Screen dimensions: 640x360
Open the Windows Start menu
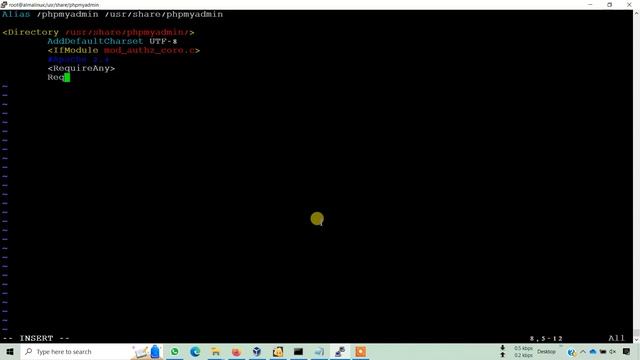tap(10, 351)
